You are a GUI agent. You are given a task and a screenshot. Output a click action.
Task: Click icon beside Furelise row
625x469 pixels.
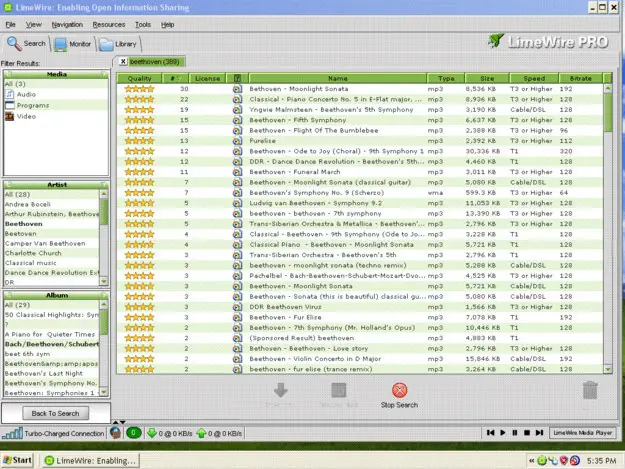coord(237,141)
